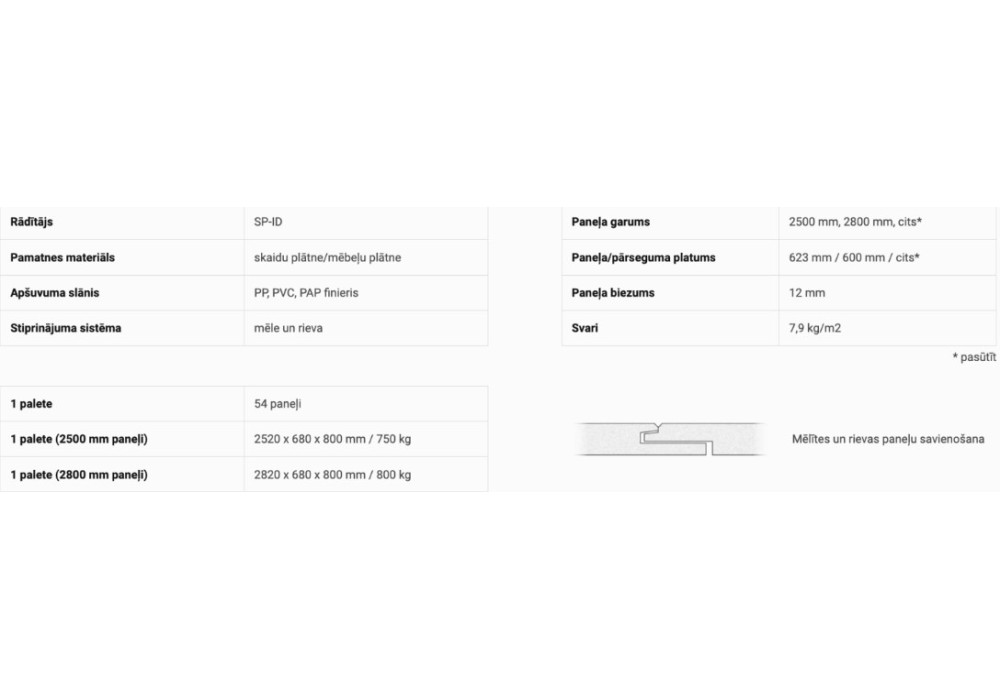Screen dimensions: 1000x700
Task: Click the "Paneļa garums" label
Action: 611,222
